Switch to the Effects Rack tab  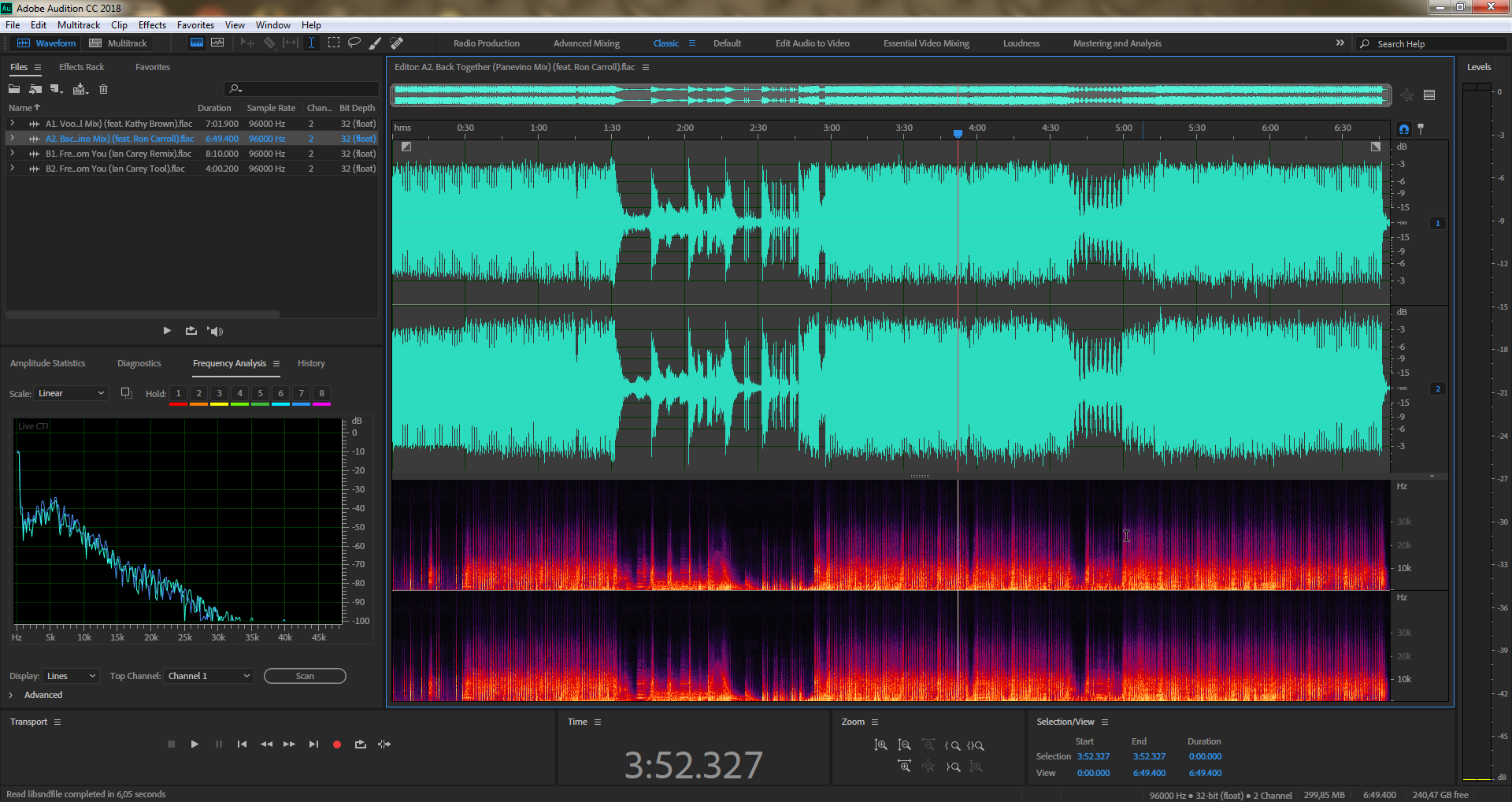pos(81,67)
